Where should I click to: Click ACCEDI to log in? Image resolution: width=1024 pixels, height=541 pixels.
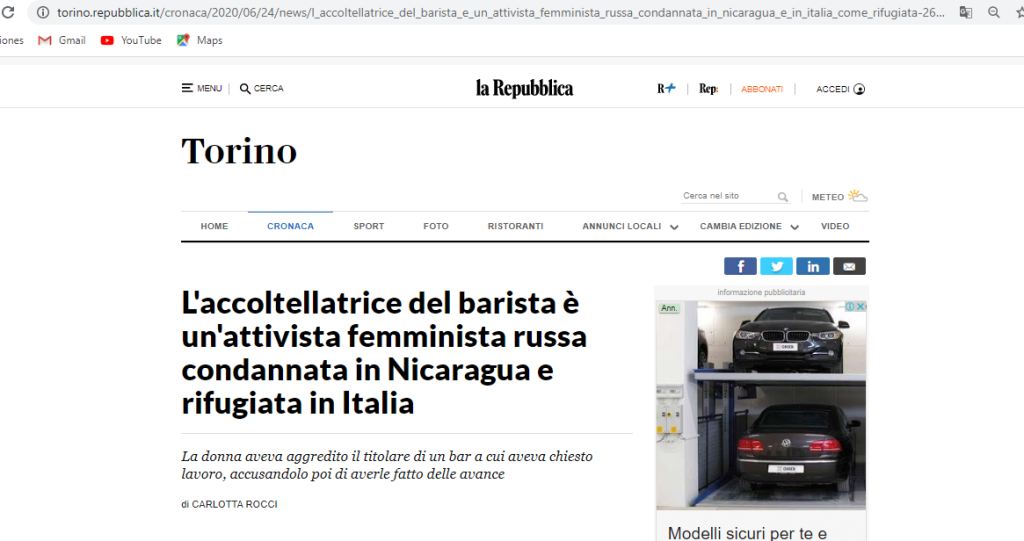tap(840, 89)
